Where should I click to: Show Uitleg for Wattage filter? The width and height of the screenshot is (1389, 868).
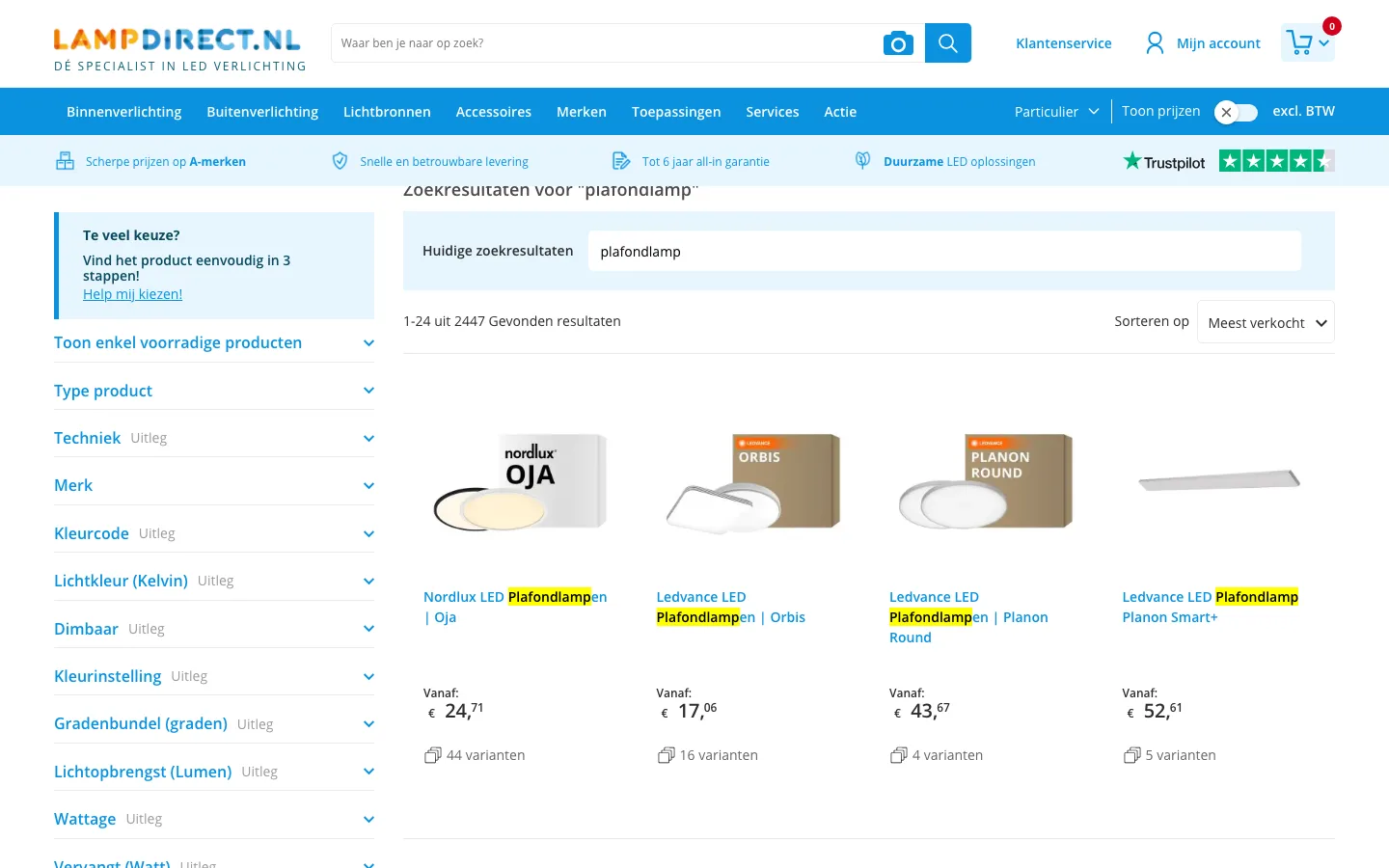click(144, 819)
